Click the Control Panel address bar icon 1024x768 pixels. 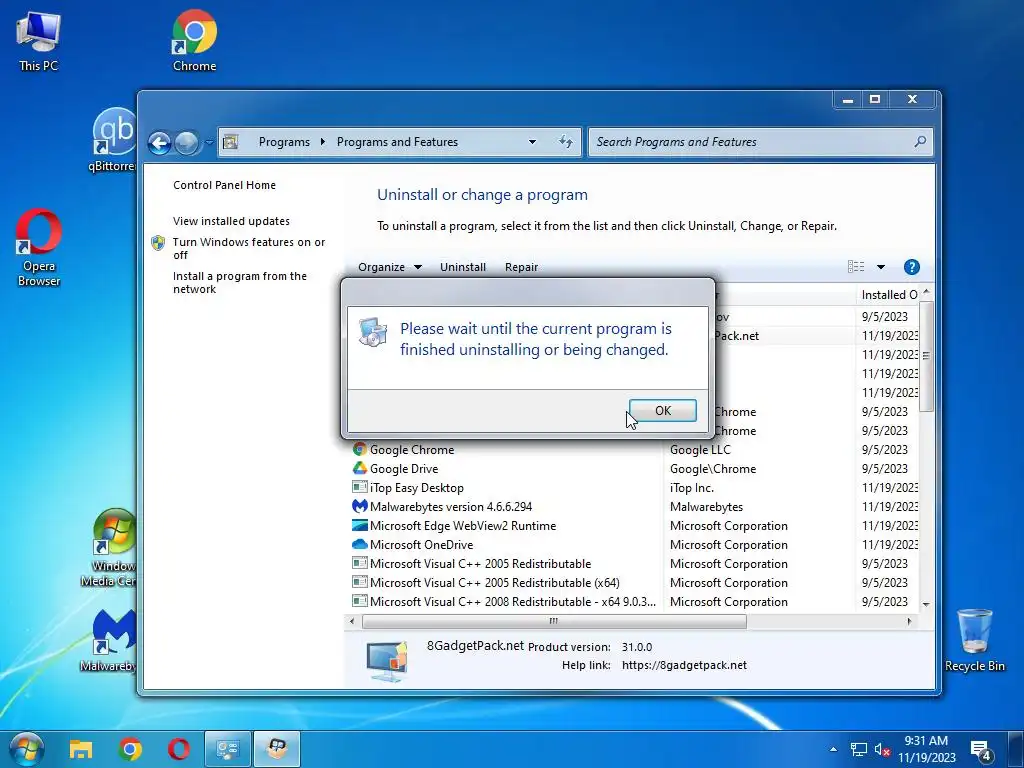(x=231, y=142)
